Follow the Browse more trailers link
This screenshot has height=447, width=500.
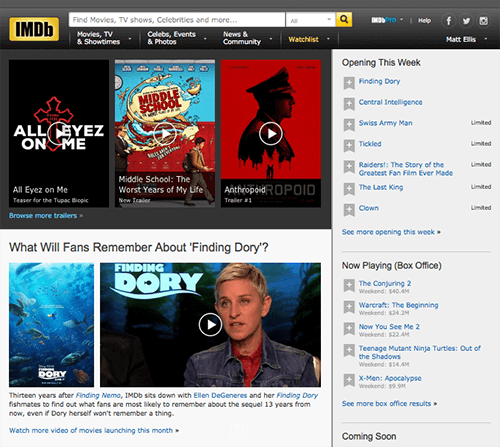(46, 216)
